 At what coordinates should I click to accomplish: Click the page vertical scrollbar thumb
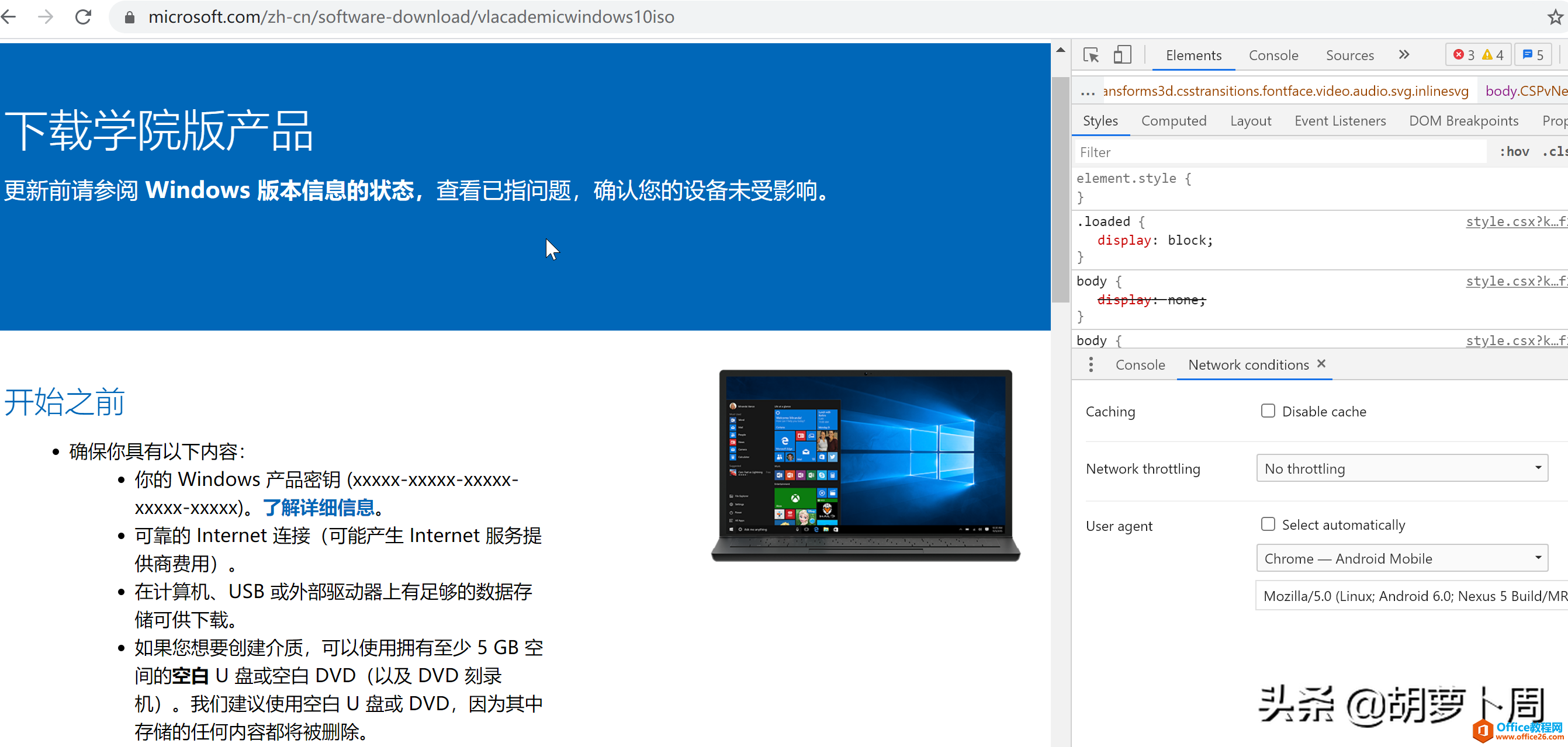(1060, 189)
